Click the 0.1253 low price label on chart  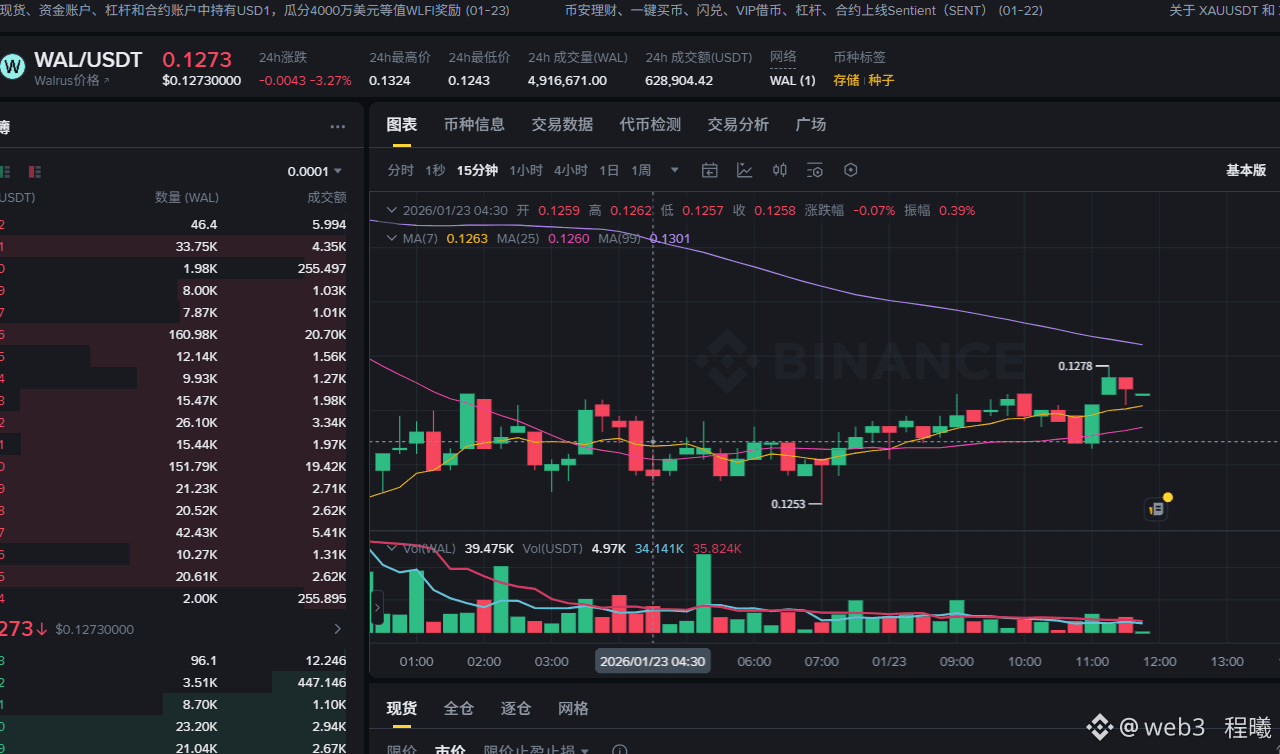(x=788, y=504)
